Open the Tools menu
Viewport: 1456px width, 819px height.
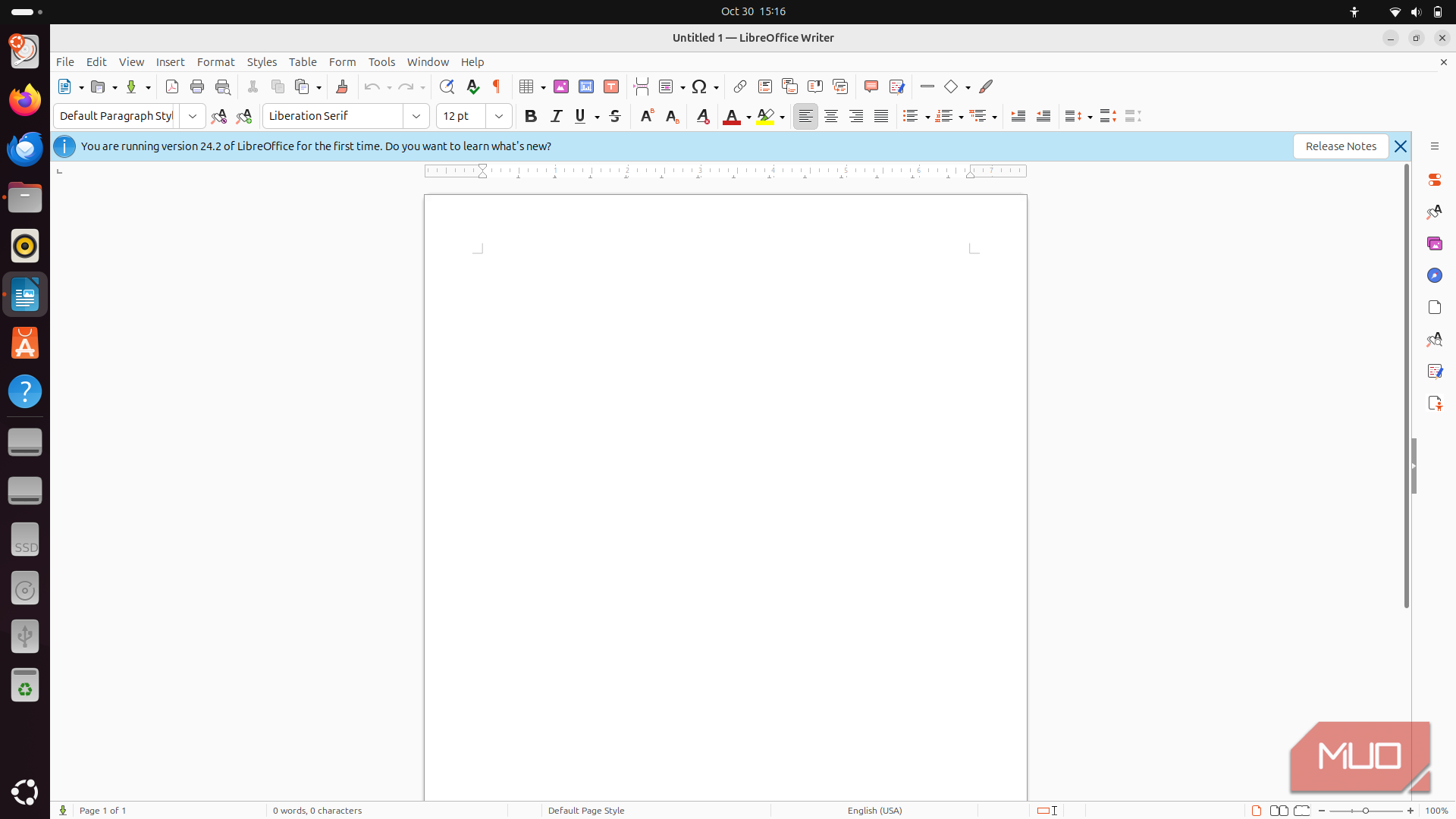pos(381,62)
